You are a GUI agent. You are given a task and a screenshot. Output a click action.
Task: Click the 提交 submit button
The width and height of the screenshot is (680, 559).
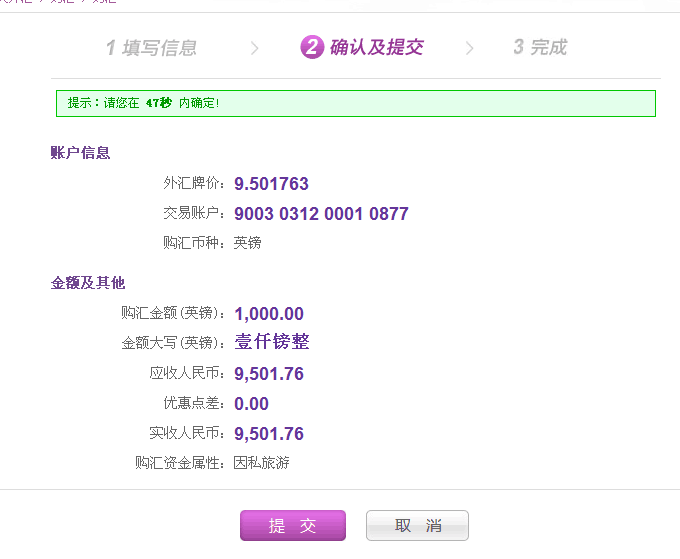tap(292, 526)
